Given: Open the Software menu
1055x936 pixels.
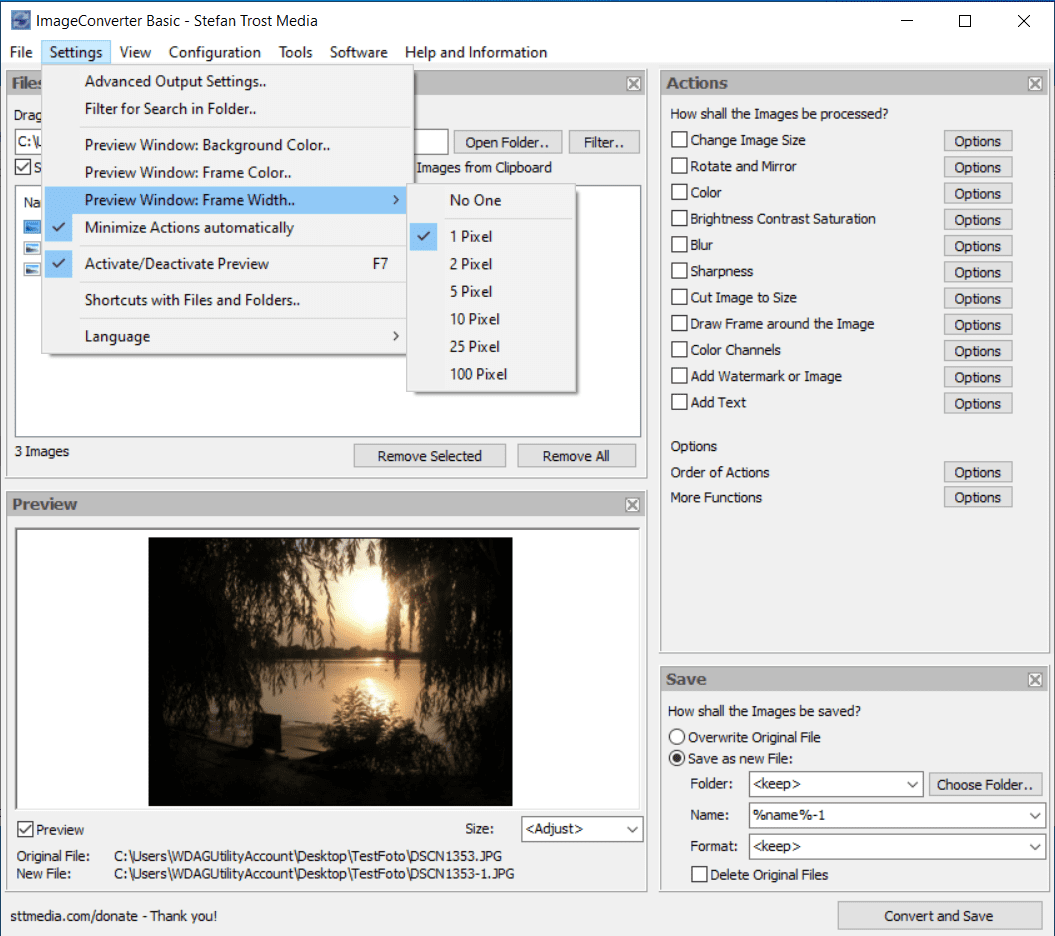Looking at the screenshot, I should [x=359, y=52].
